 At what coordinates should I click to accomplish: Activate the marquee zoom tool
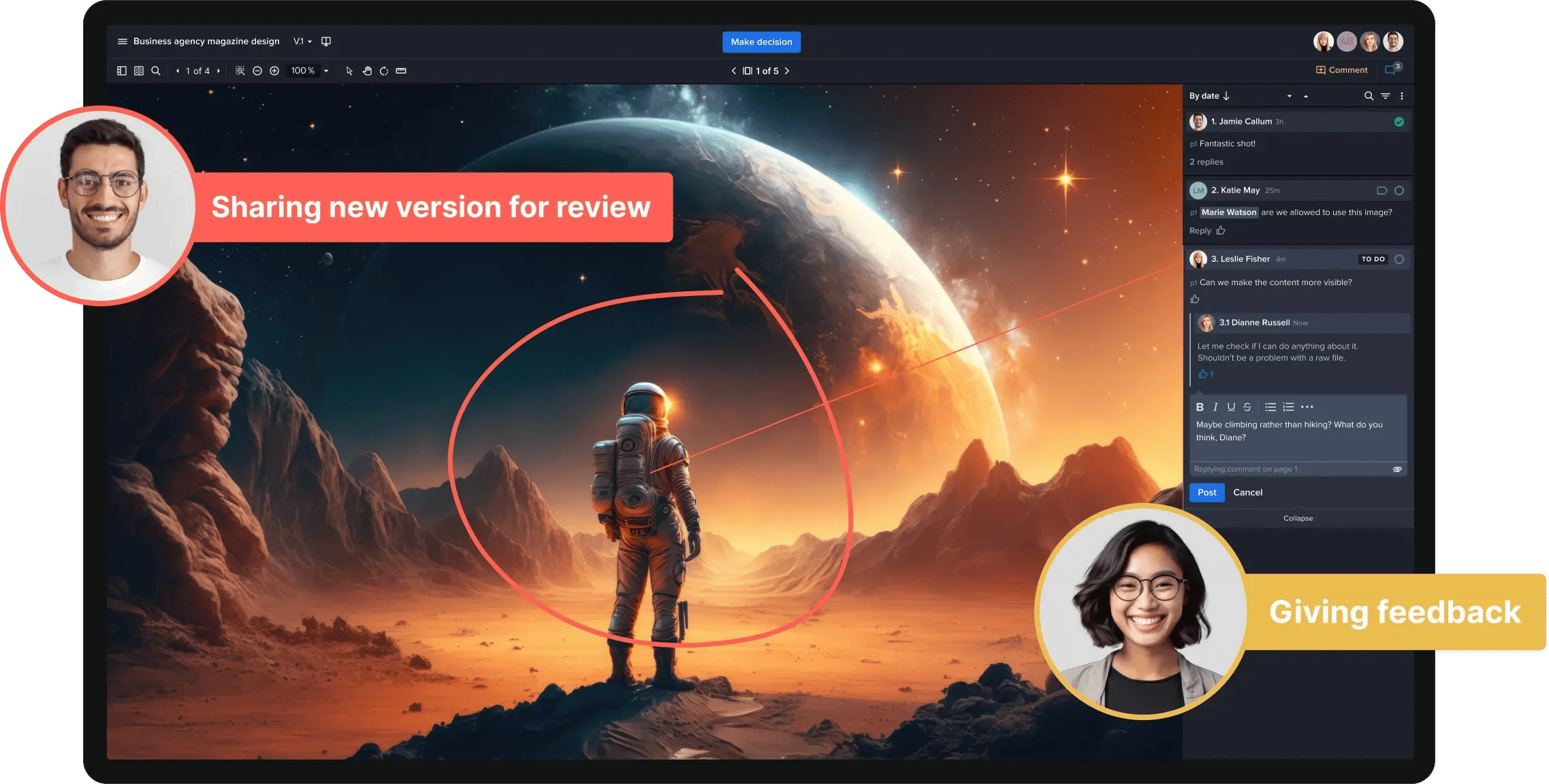tap(240, 71)
